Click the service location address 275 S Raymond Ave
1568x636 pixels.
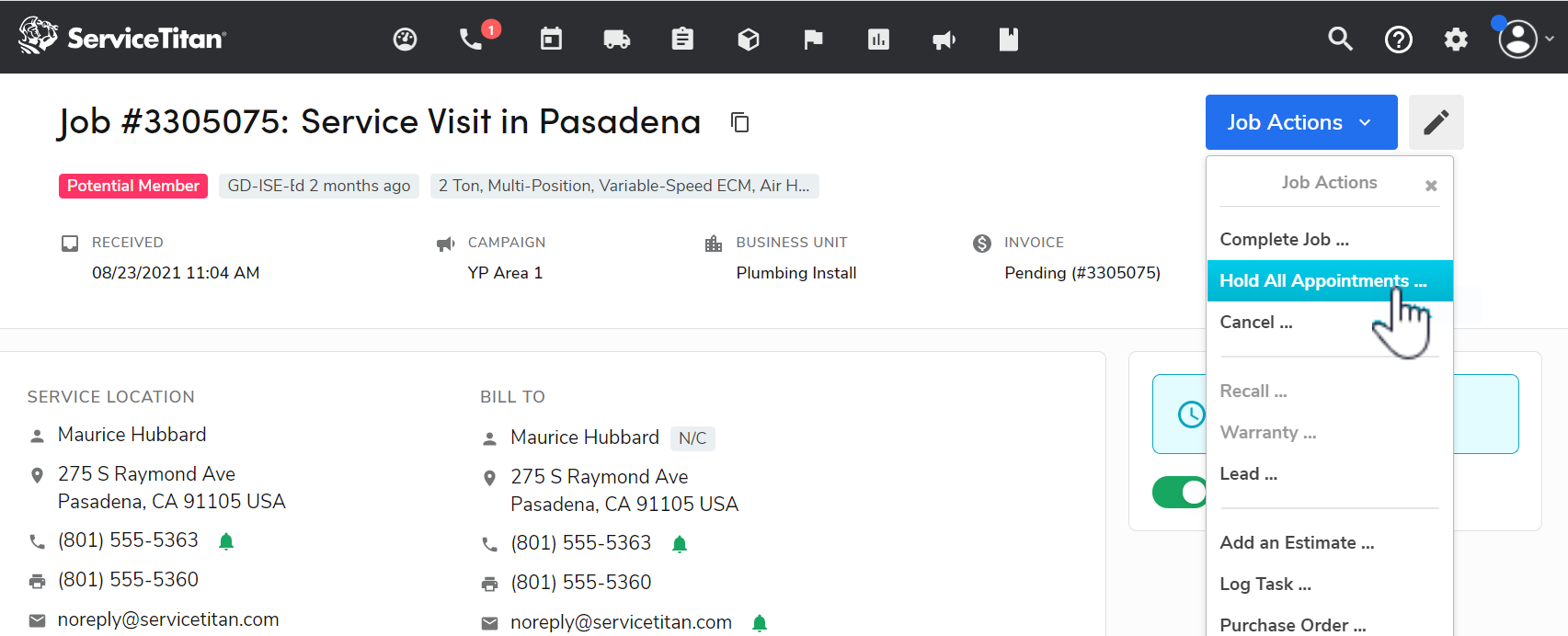click(172, 488)
